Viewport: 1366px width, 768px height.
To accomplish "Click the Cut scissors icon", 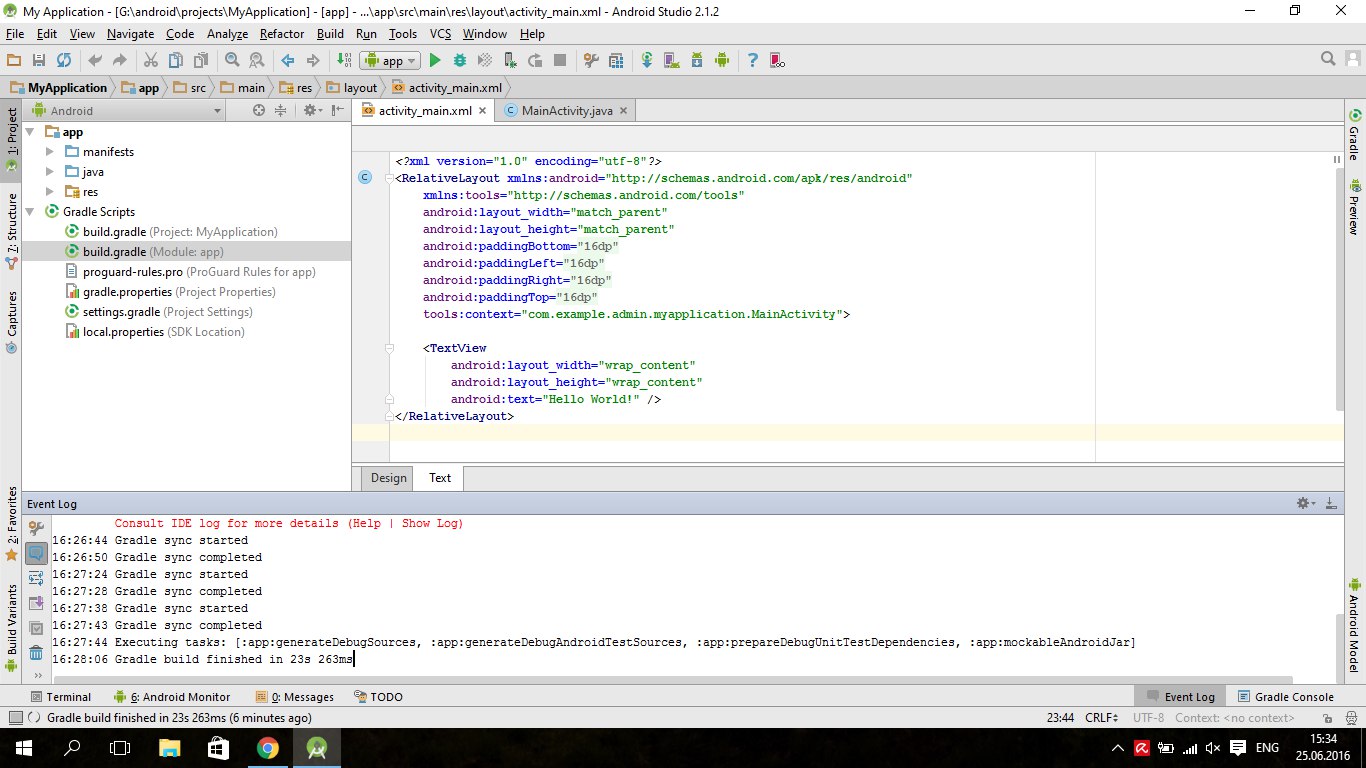I will pos(151,60).
